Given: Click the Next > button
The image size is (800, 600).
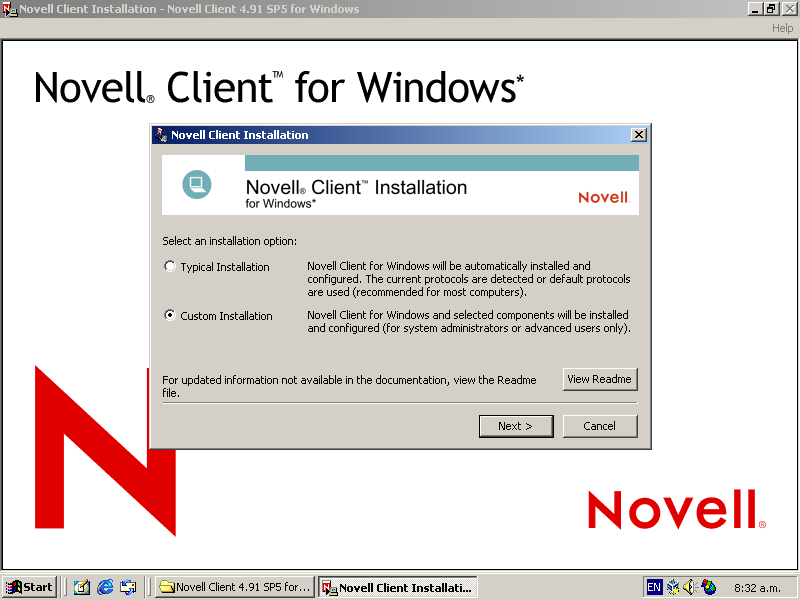Looking at the screenshot, I should pyautogui.click(x=516, y=426).
